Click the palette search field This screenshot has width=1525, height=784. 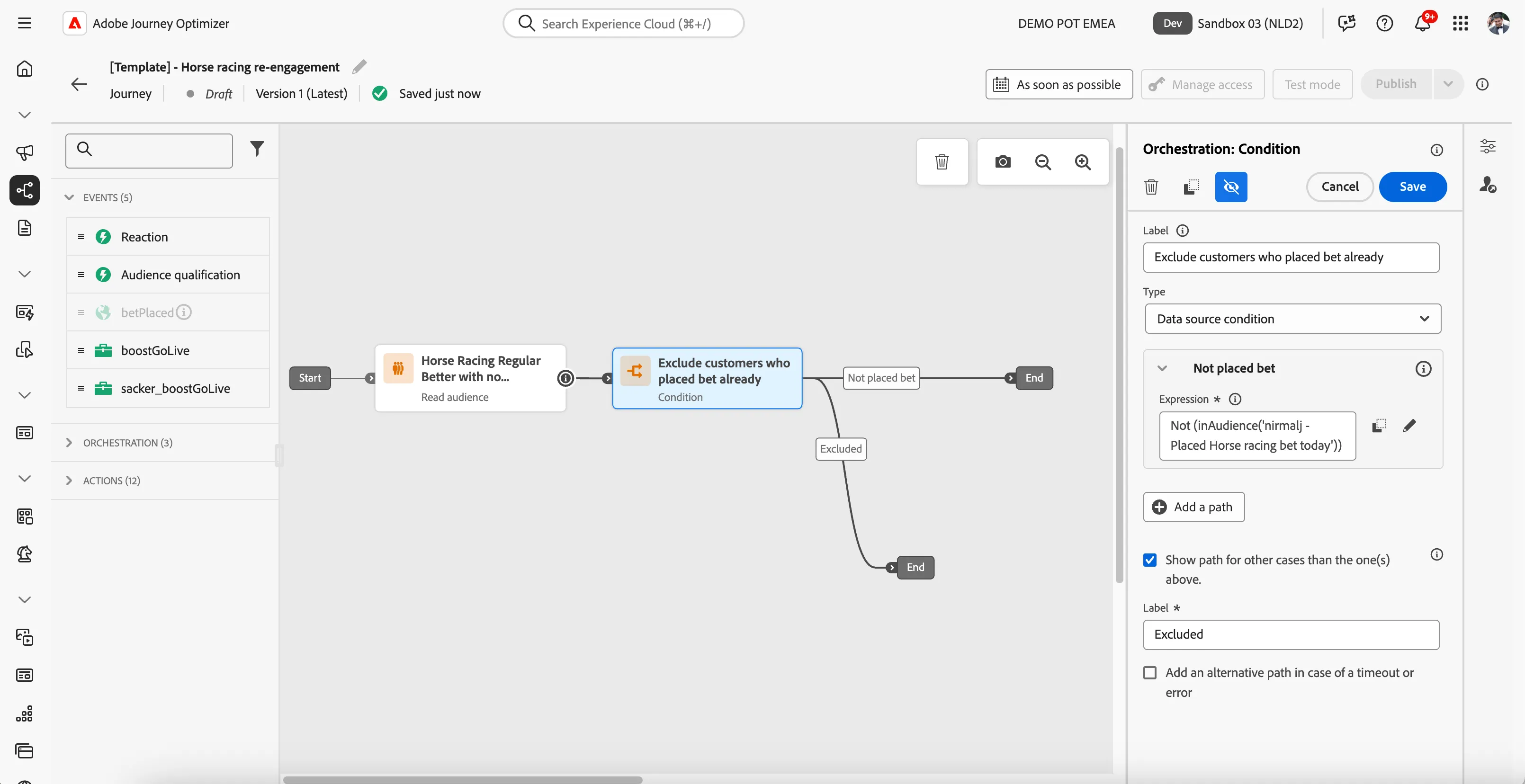coord(149,150)
